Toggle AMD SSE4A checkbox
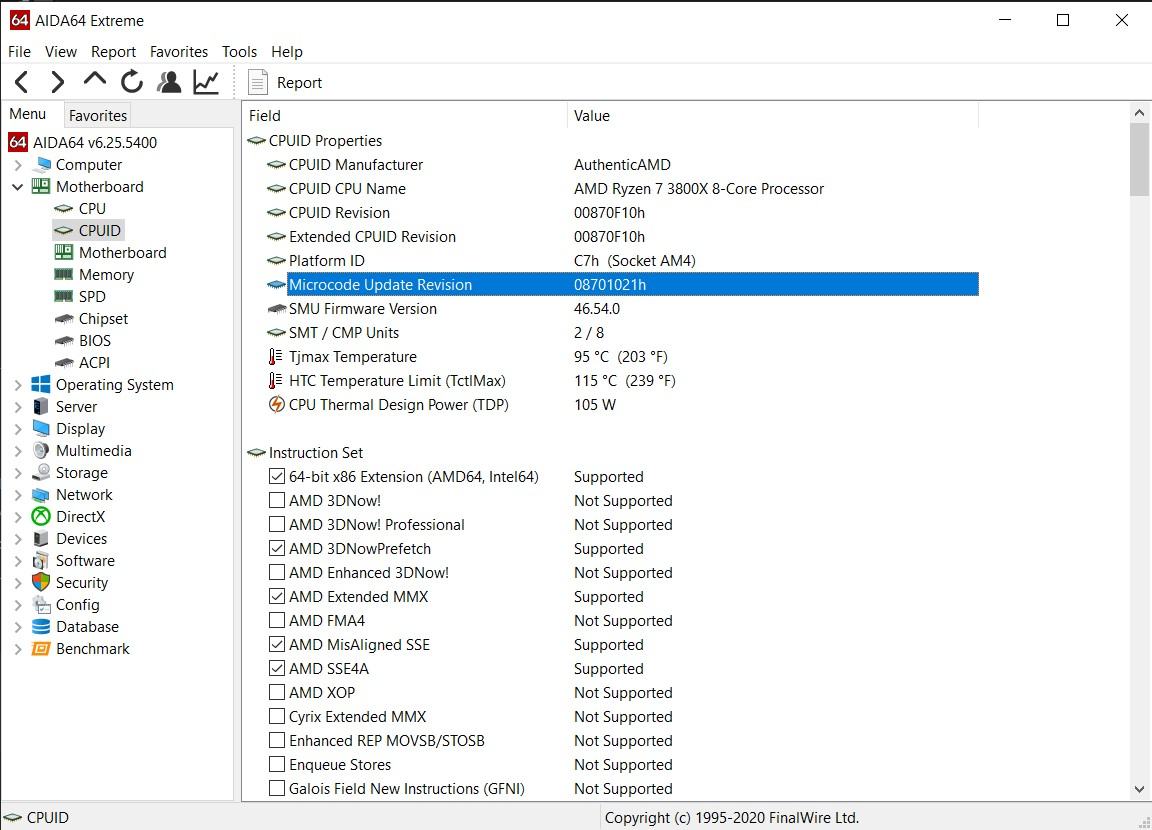The image size is (1152, 830). [x=277, y=668]
